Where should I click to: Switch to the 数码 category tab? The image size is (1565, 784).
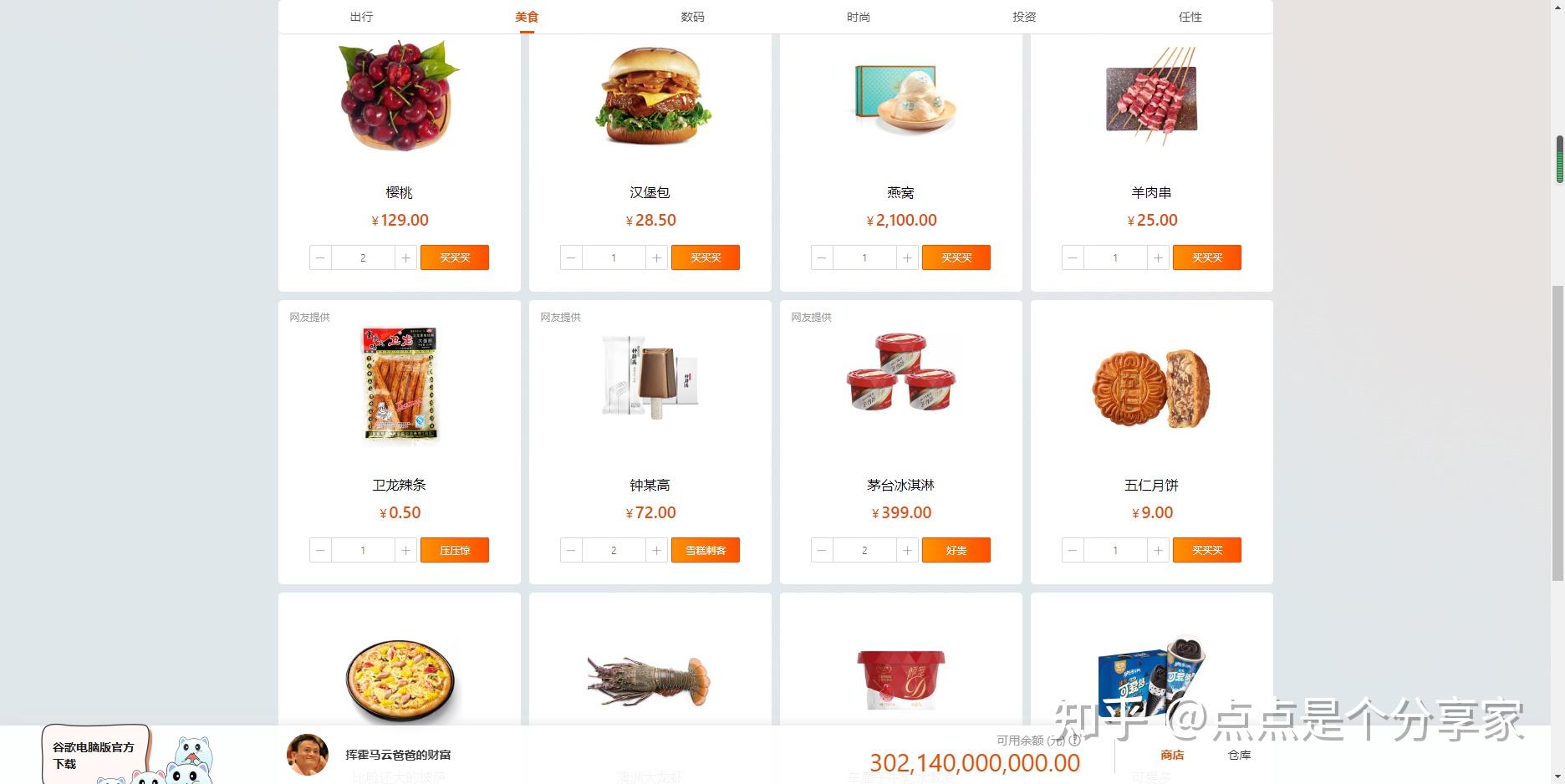(x=692, y=17)
